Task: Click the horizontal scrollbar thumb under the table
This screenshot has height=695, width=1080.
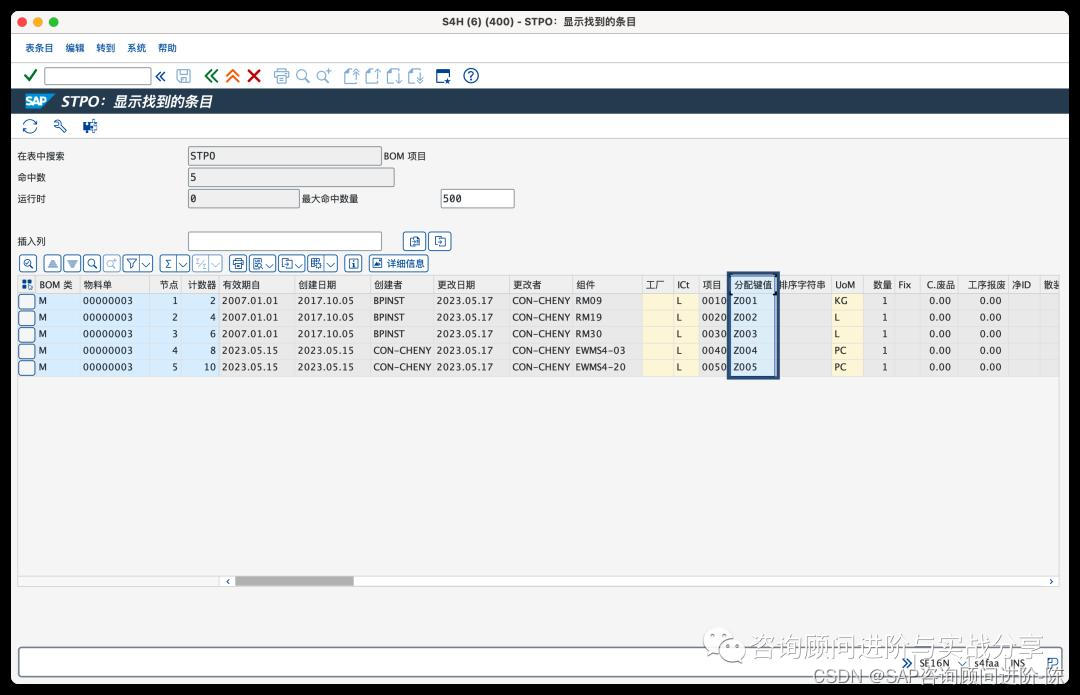Action: 294,581
